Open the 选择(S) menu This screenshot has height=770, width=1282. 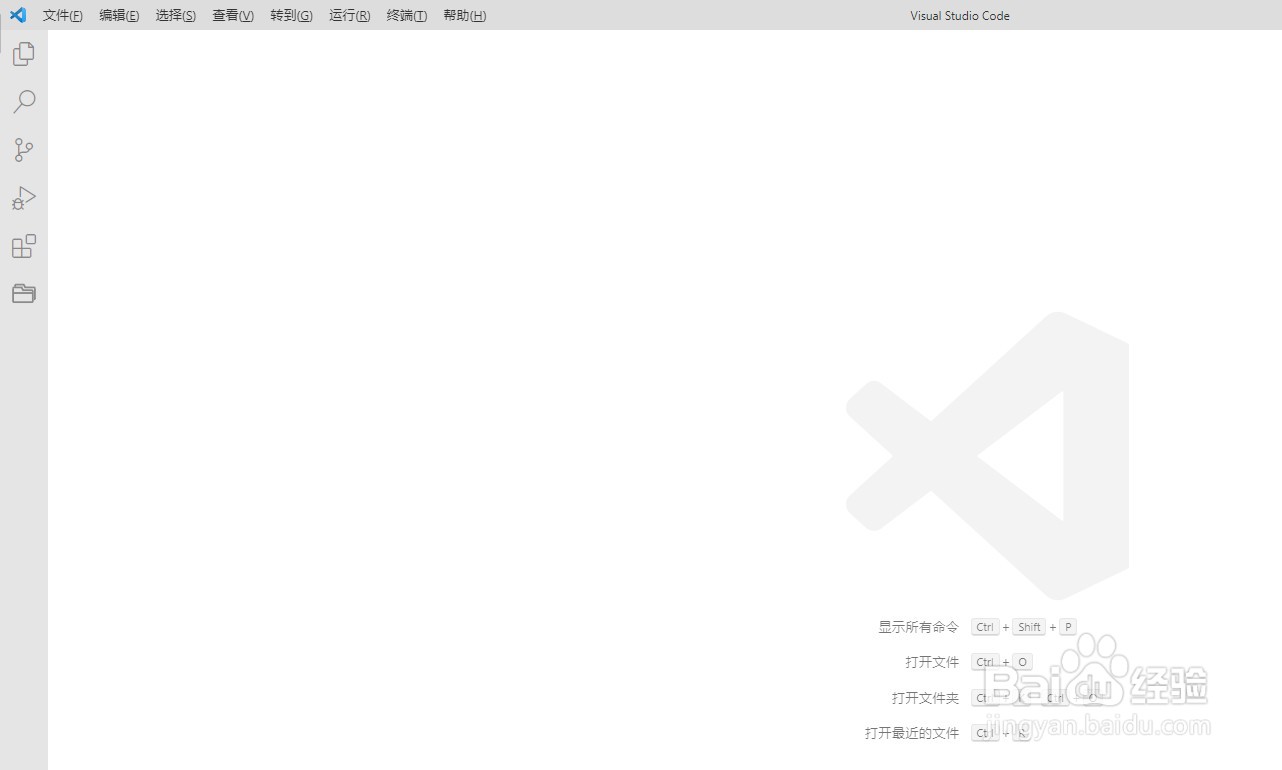[176, 16]
